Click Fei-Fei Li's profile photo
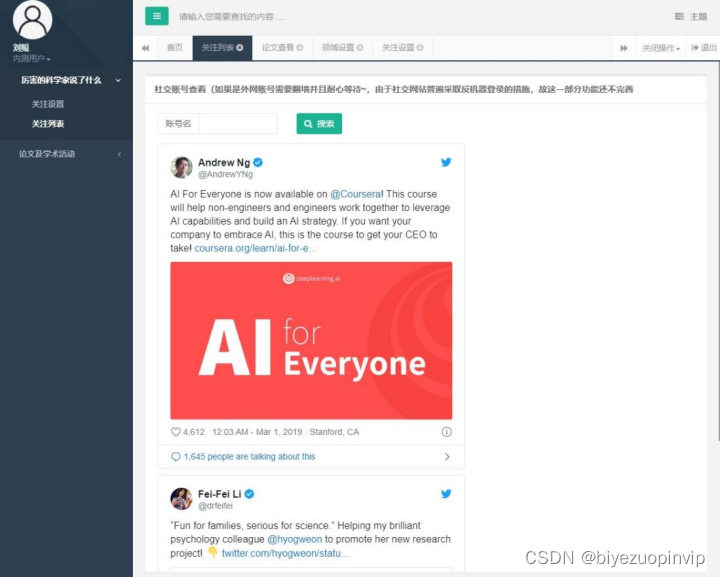 tap(181, 499)
